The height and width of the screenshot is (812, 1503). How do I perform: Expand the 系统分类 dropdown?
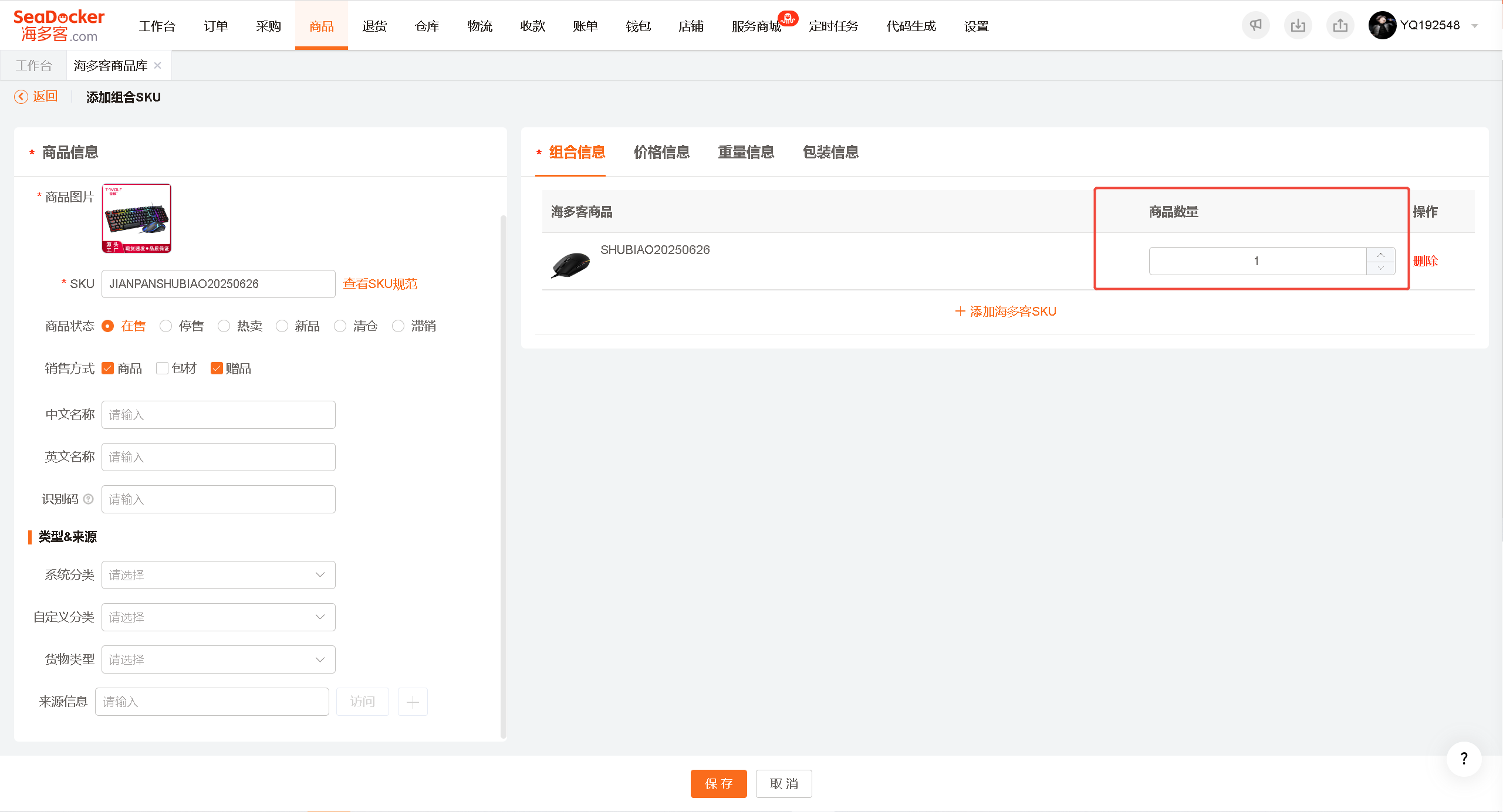point(218,575)
